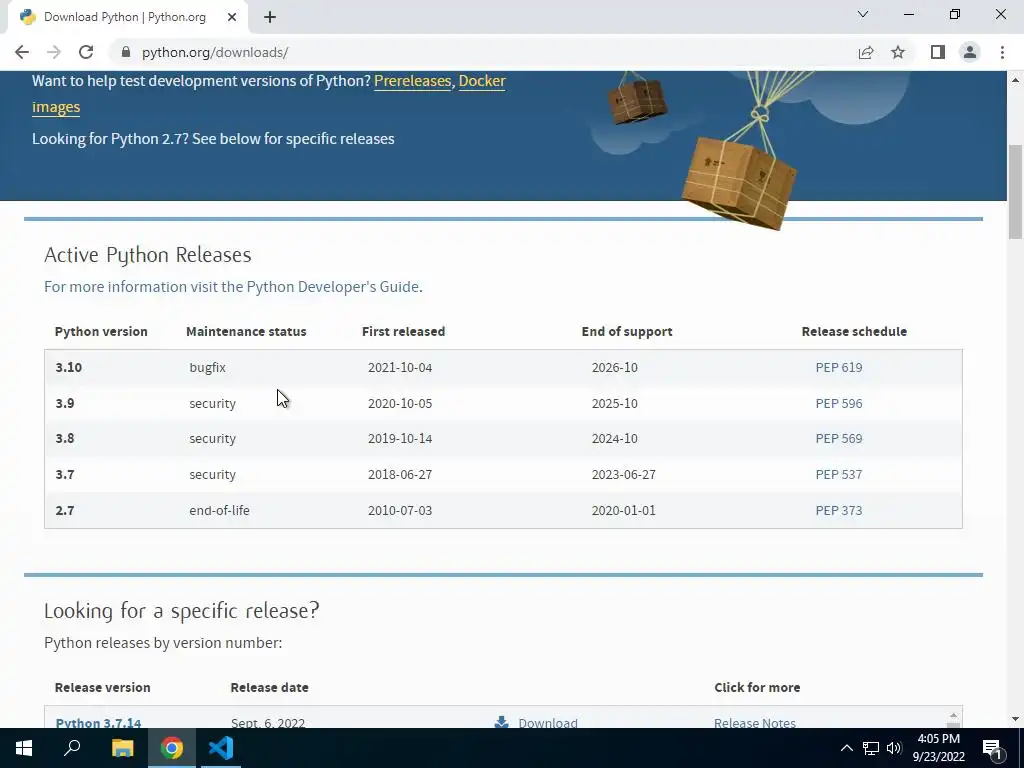Open the Prereleases link
Screen dimensions: 1024x768
[412, 81]
